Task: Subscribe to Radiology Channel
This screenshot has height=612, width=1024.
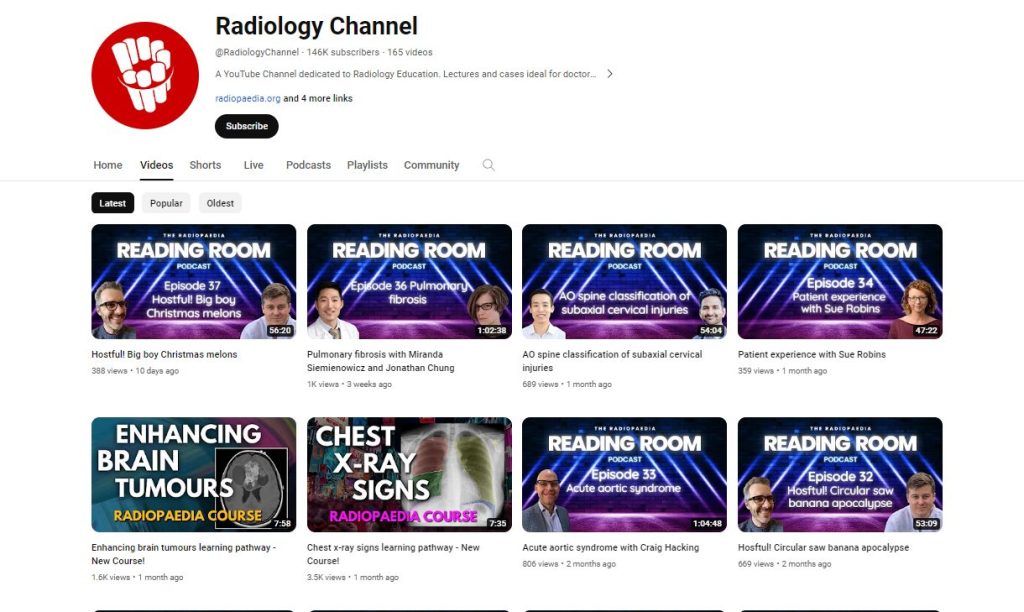Action: (x=246, y=126)
